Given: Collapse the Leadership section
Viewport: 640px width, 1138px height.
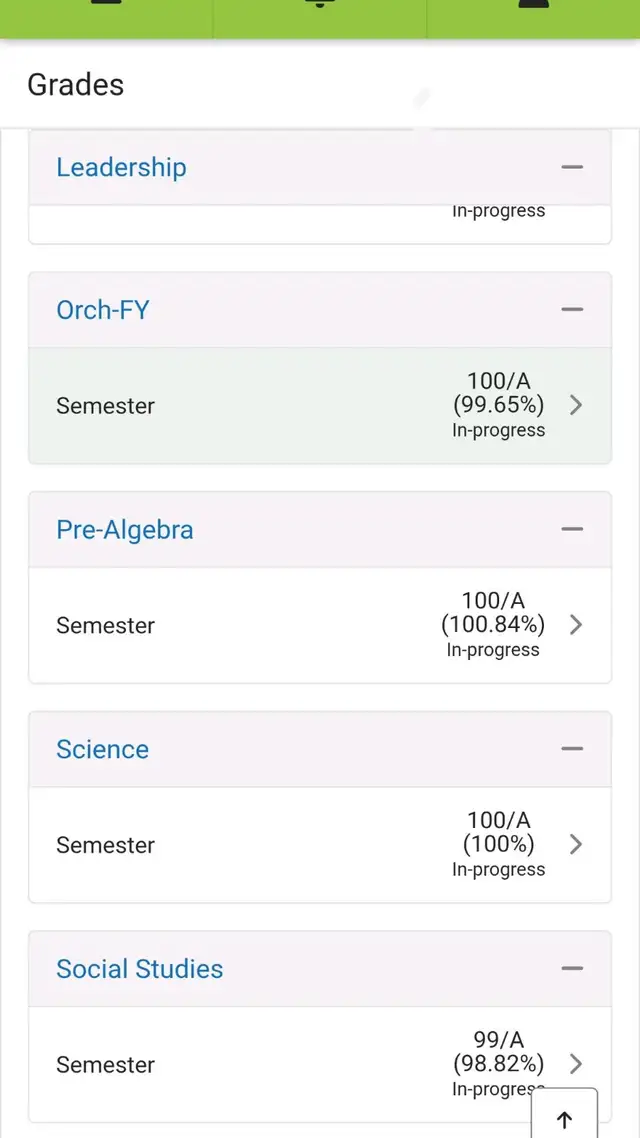Looking at the screenshot, I should tap(572, 167).
